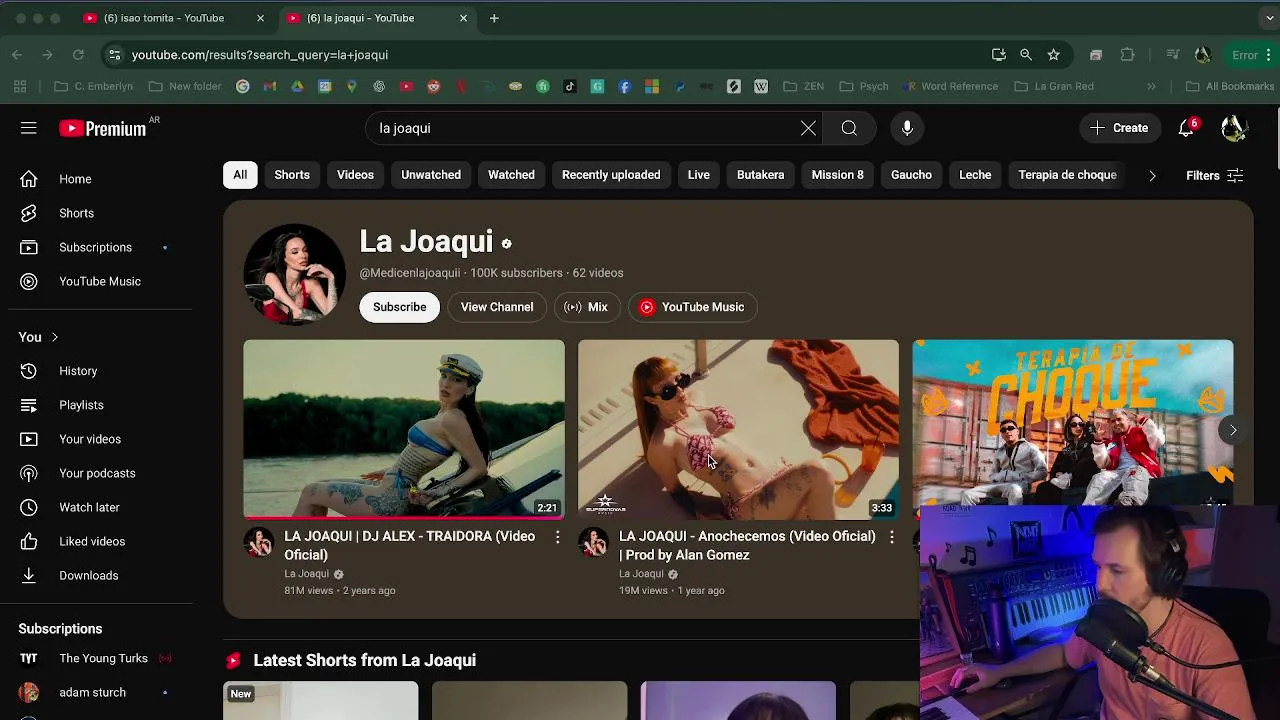
Task: Clear the search box with X
Action: coord(808,128)
